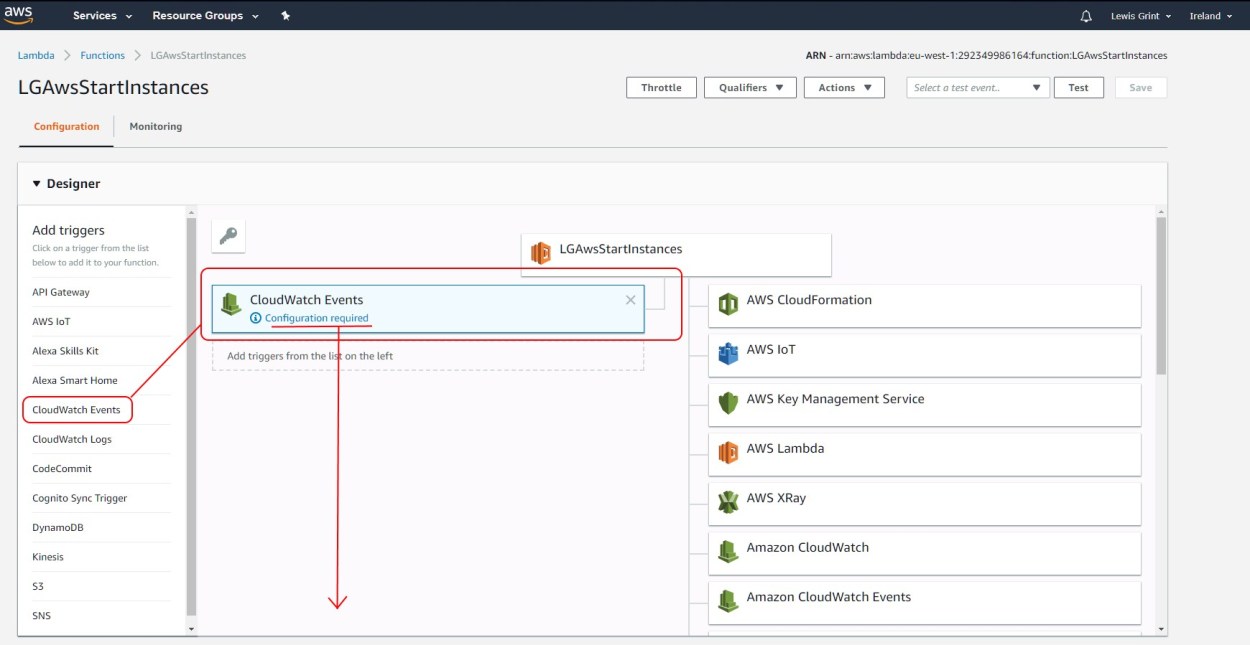Viewport: 1250px width, 645px height.
Task: Select the AWS Lambda resource icon
Action: (728, 452)
